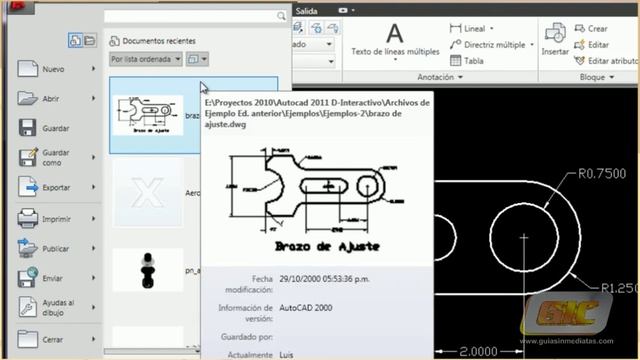Expand the Bloque panel

point(597,77)
